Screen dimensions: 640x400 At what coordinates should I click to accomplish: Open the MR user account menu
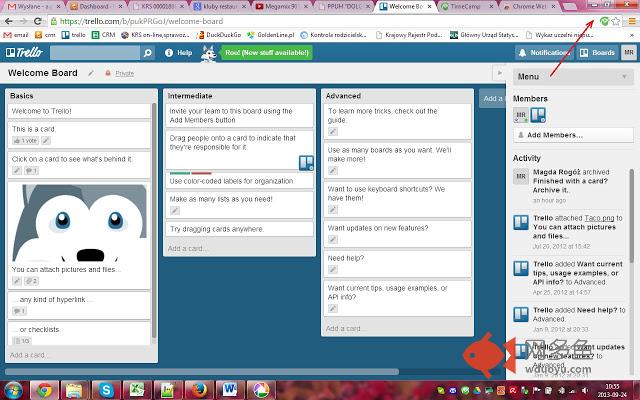pos(628,52)
